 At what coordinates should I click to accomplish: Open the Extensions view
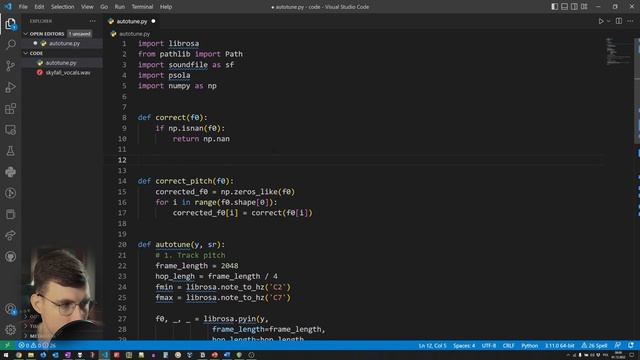(x=11, y=109)
